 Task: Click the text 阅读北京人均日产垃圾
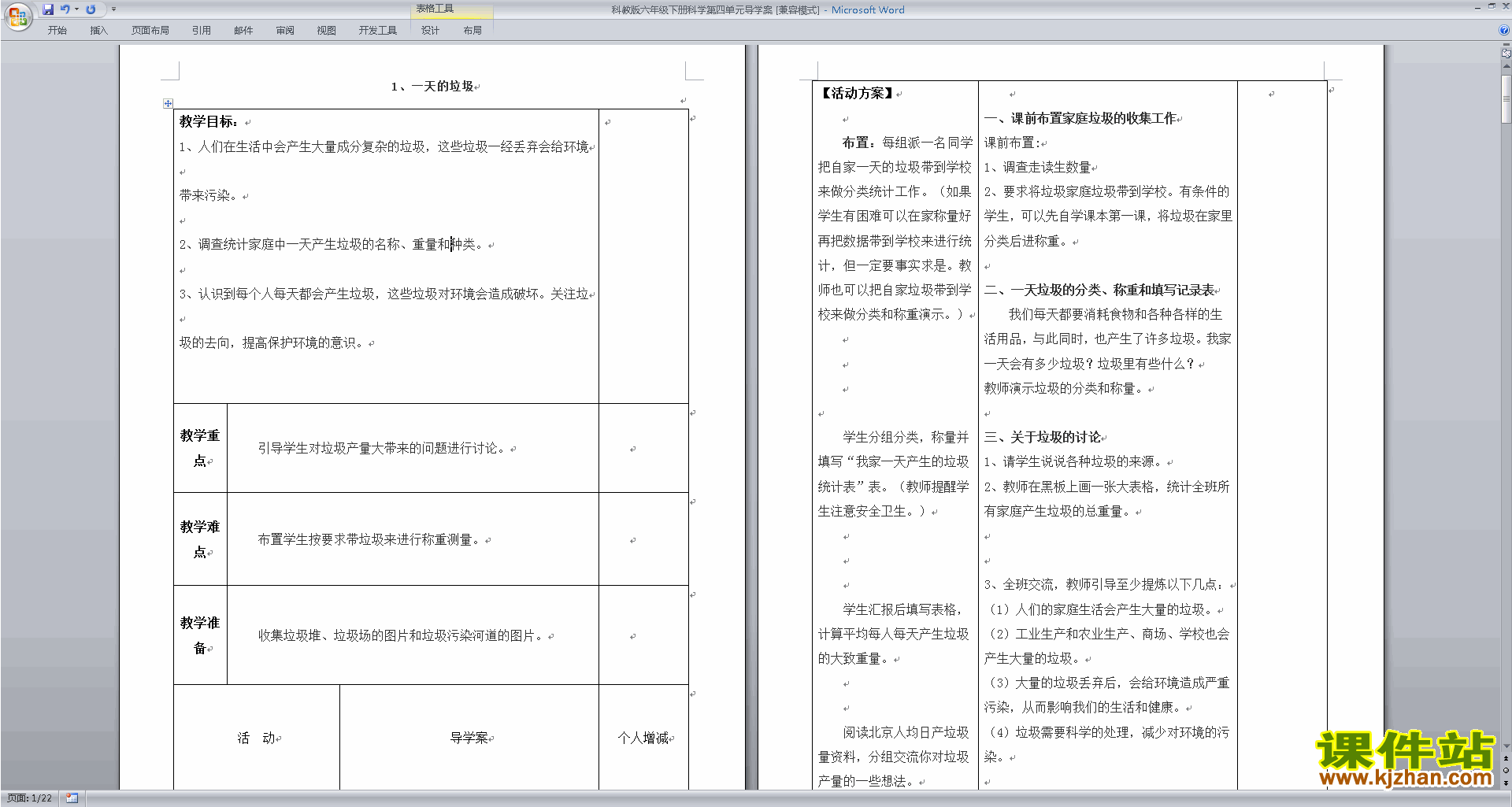click(x=906, y=732)
